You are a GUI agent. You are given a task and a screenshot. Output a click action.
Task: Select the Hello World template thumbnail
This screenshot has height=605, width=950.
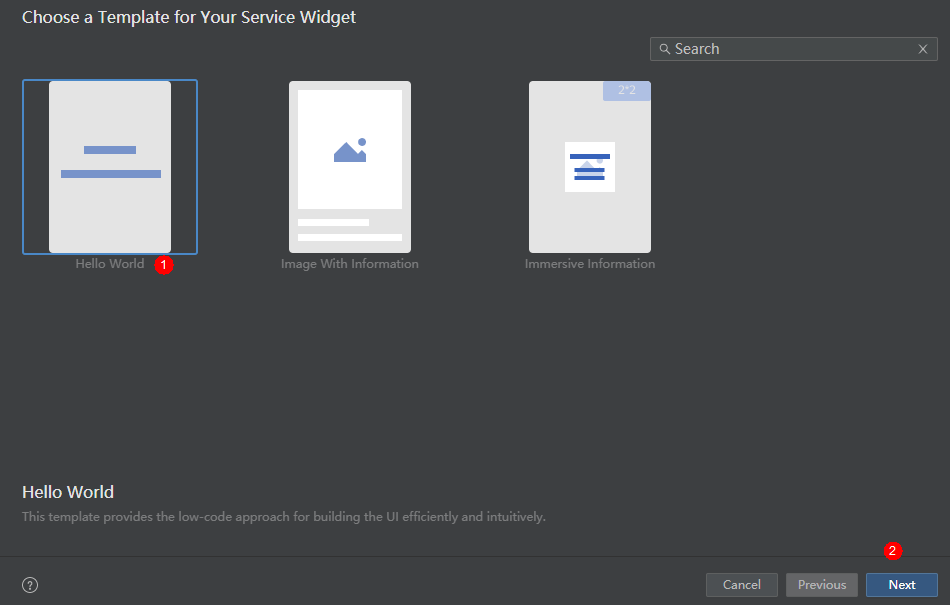tap(110, 167)
